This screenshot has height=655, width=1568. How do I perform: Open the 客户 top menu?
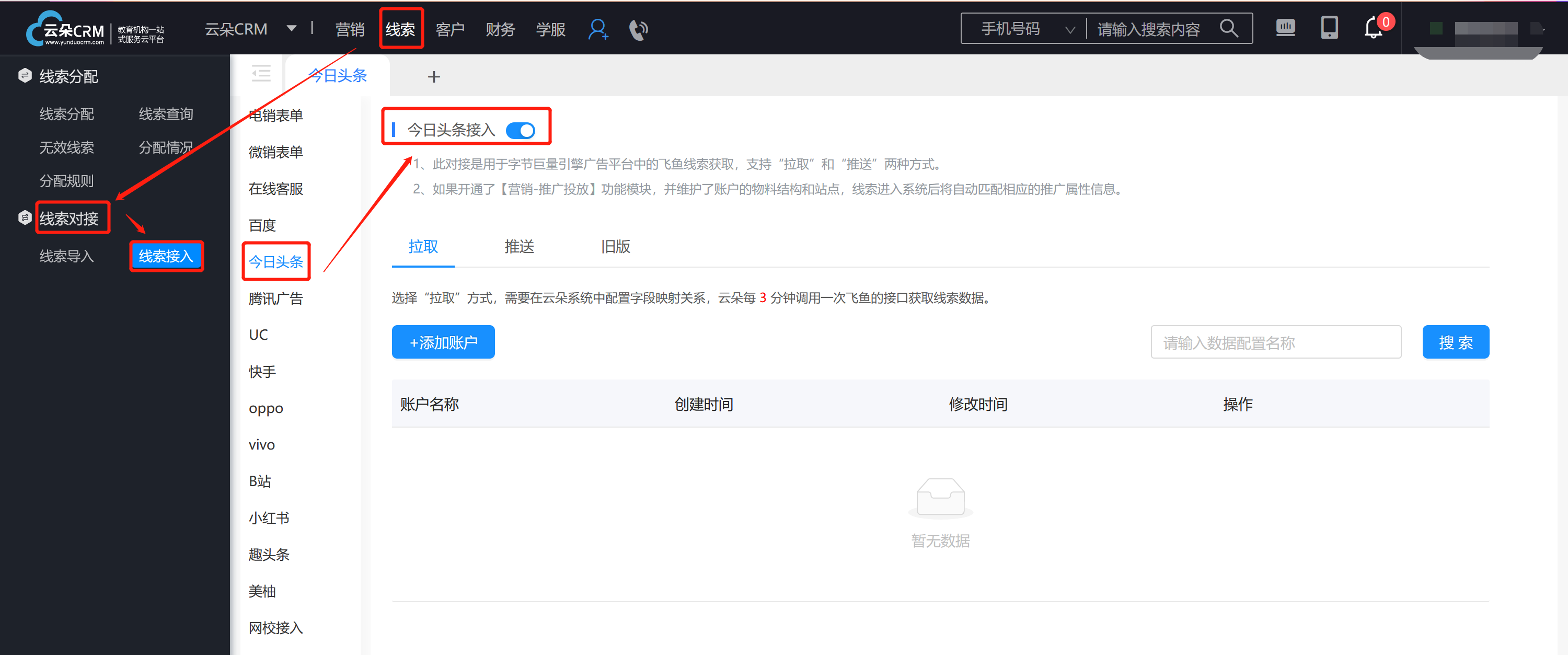(450, 29)
